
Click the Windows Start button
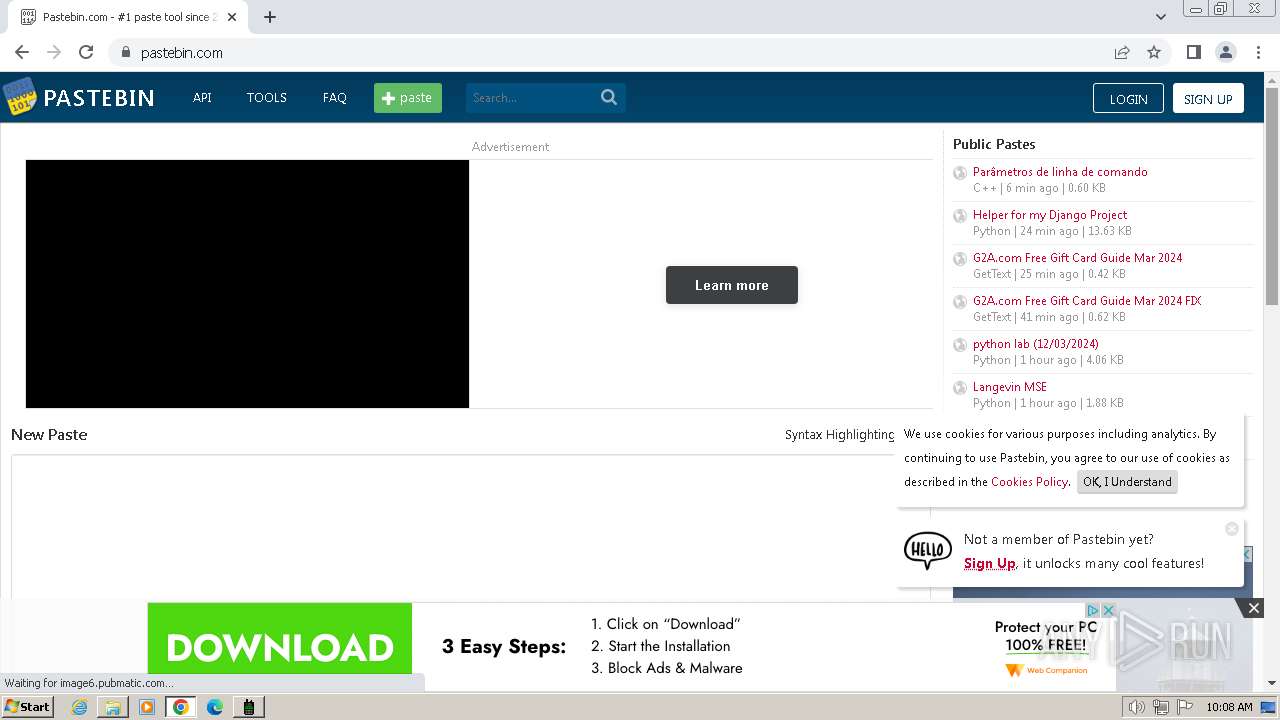pos(27,707)
